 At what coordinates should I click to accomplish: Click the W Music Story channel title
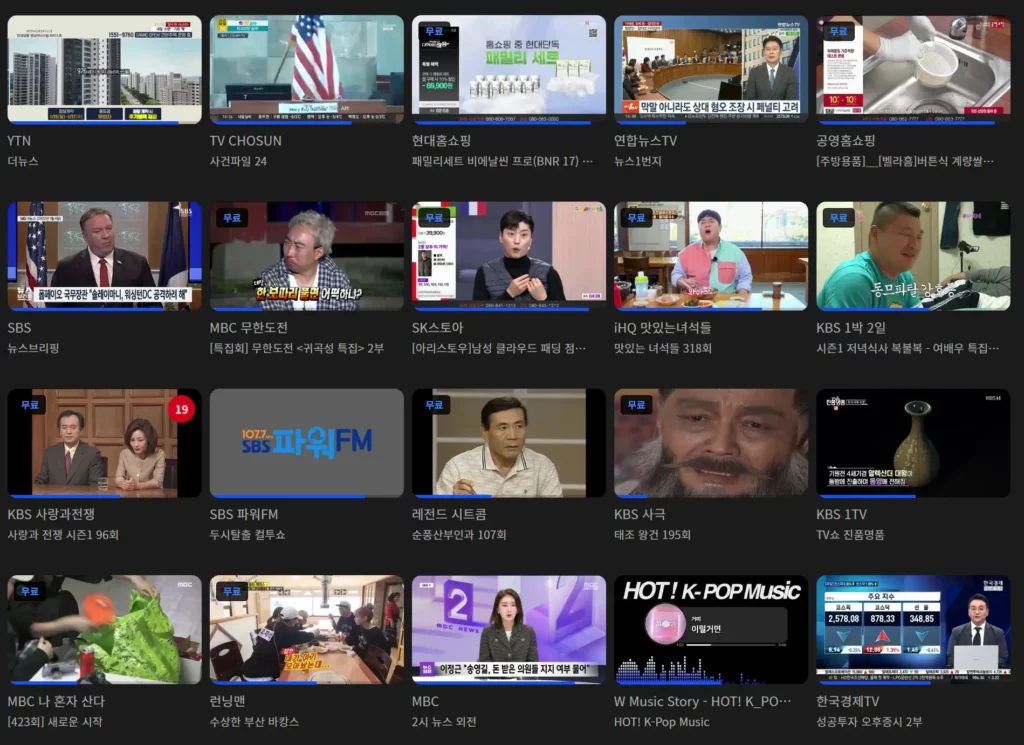tap(703, 701)
